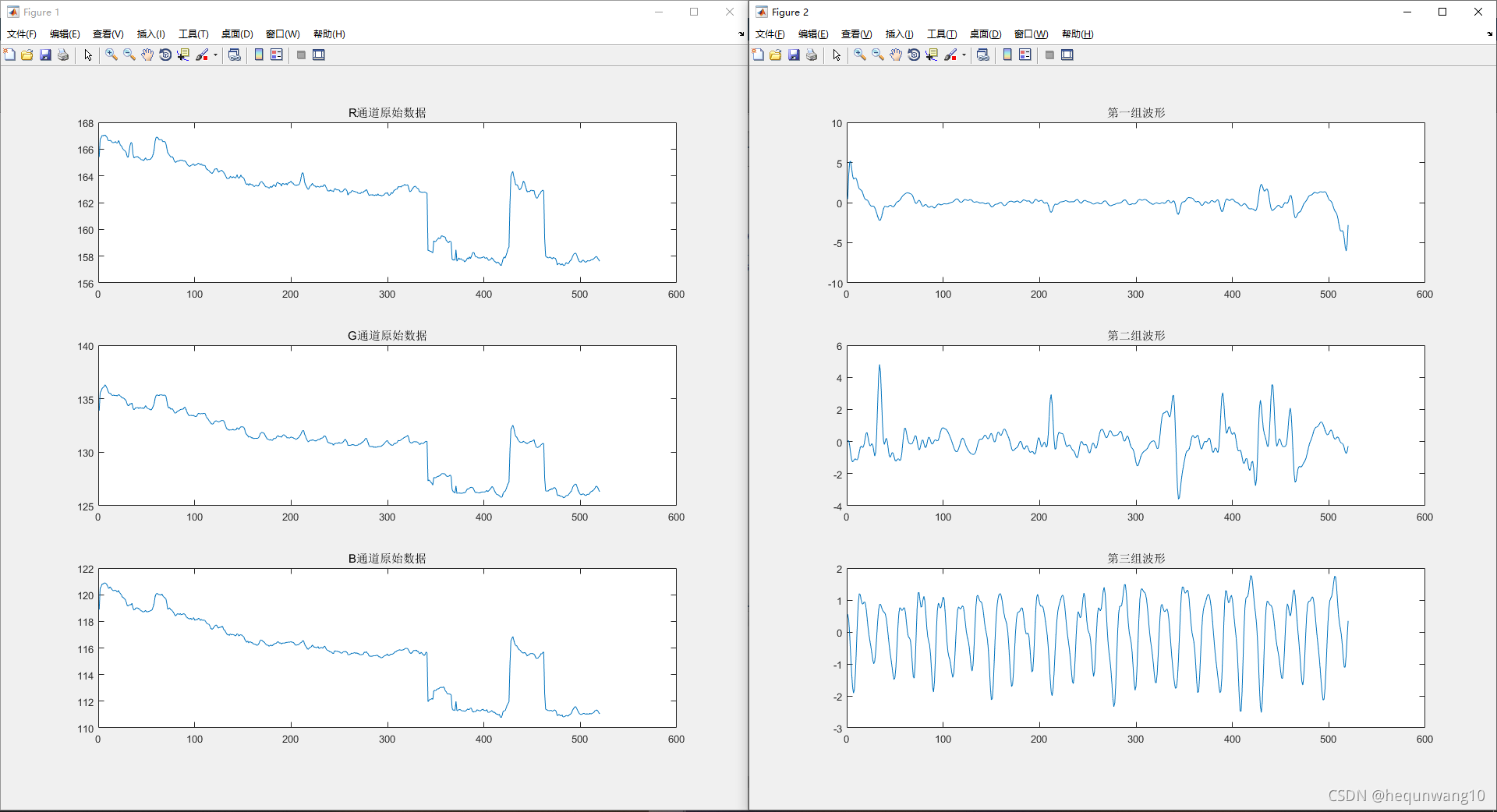Open brush color dropdown arrow in Figure 1

pos(215,55)
